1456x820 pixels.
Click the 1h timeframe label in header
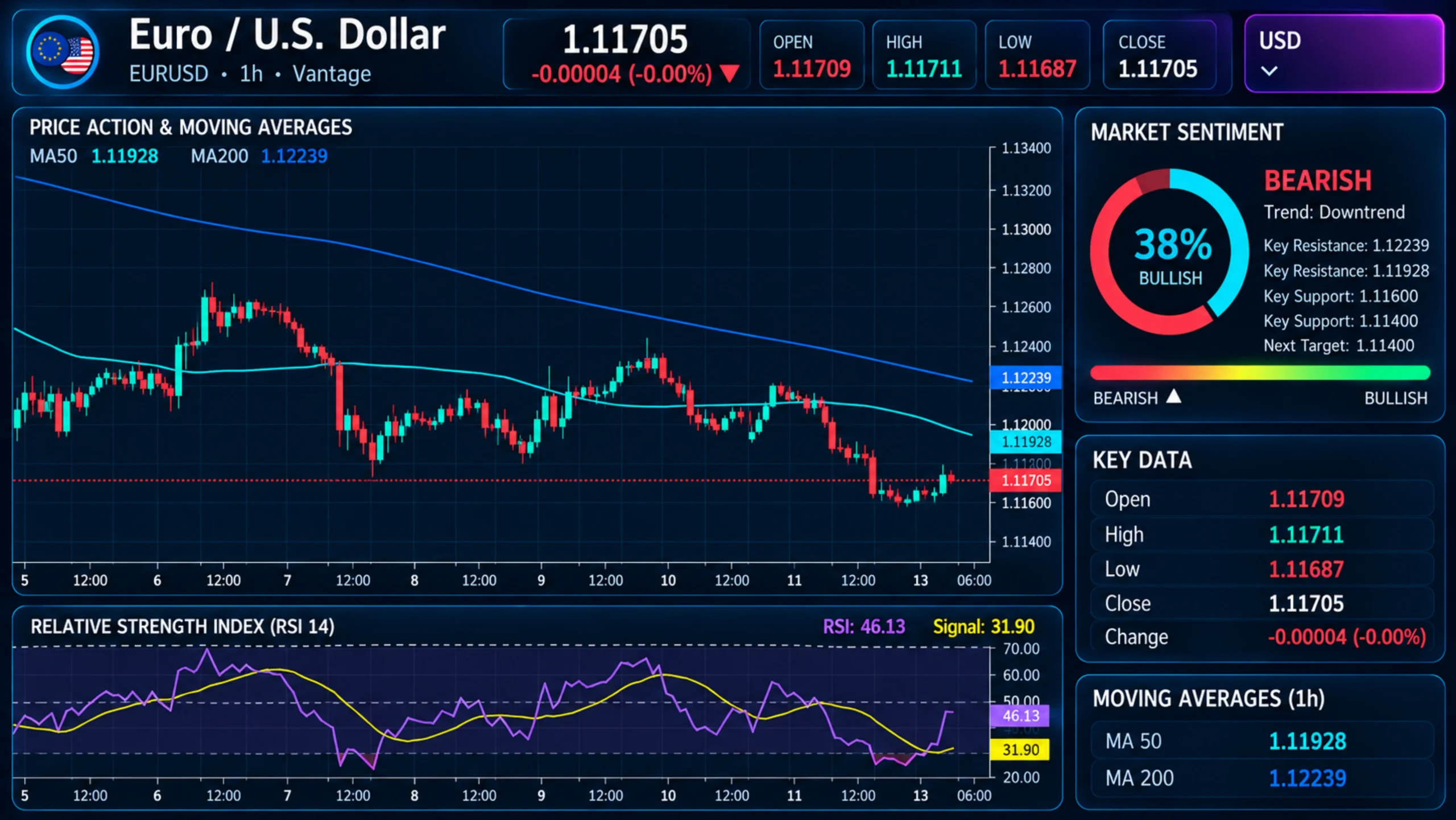[x=251, y=74]
